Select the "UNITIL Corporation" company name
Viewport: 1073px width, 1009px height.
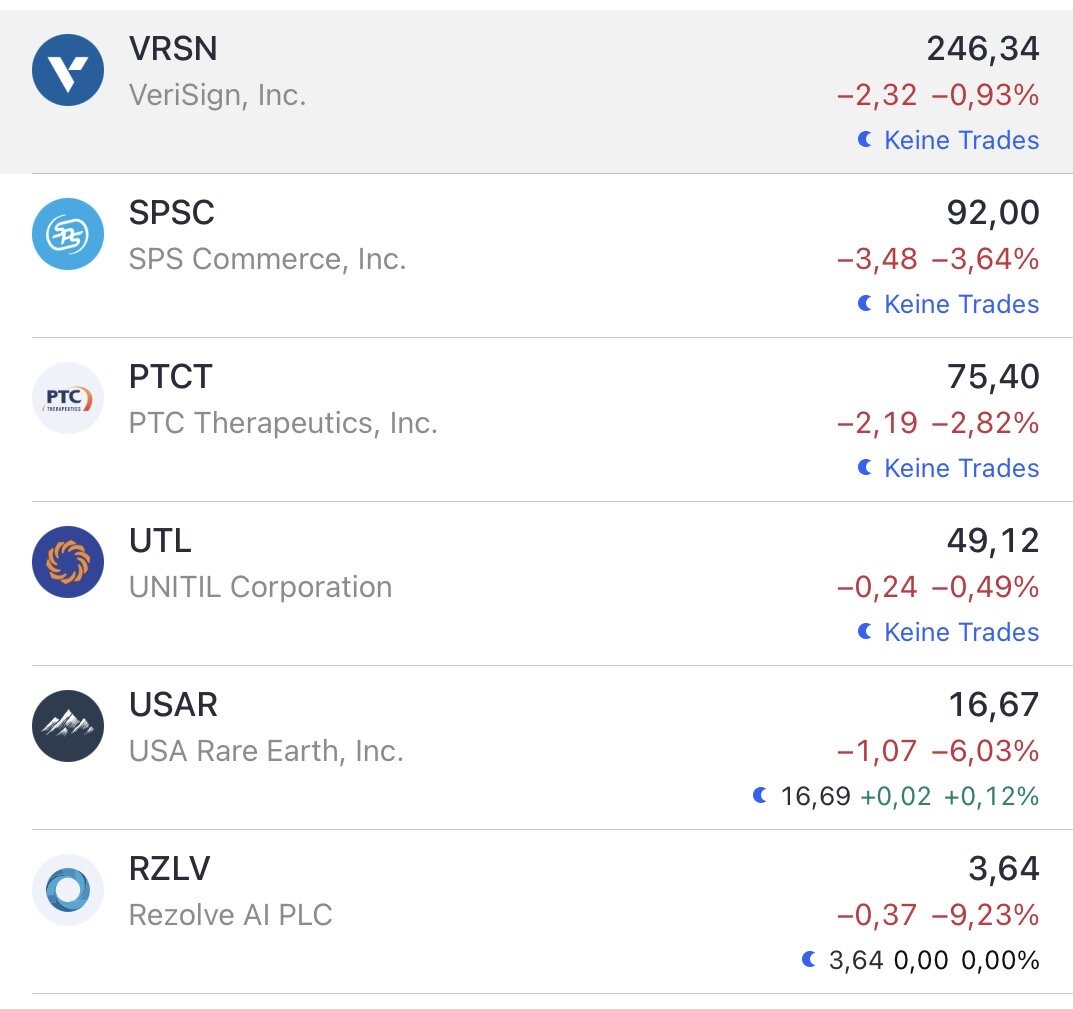(x=260, y=587)
